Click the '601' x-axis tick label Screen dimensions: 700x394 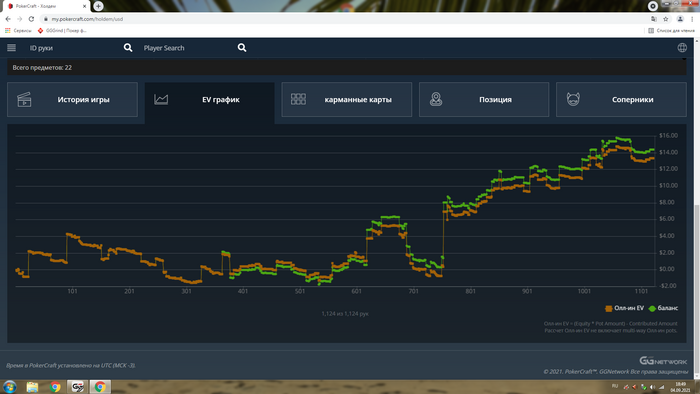[356, 291]
